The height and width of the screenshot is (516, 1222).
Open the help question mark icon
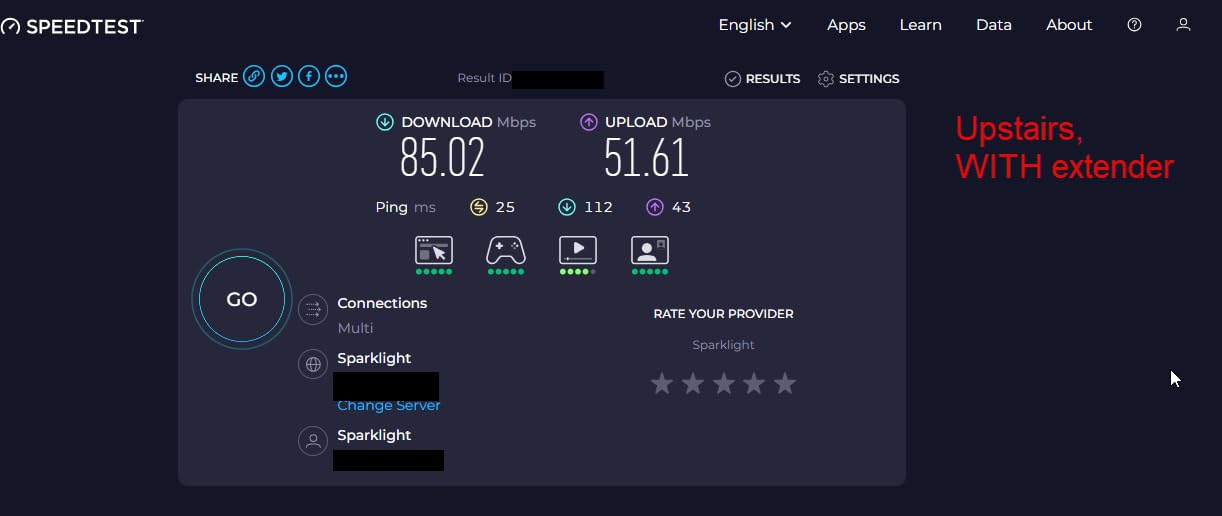pyautogui.click(x=1134, y=25)
